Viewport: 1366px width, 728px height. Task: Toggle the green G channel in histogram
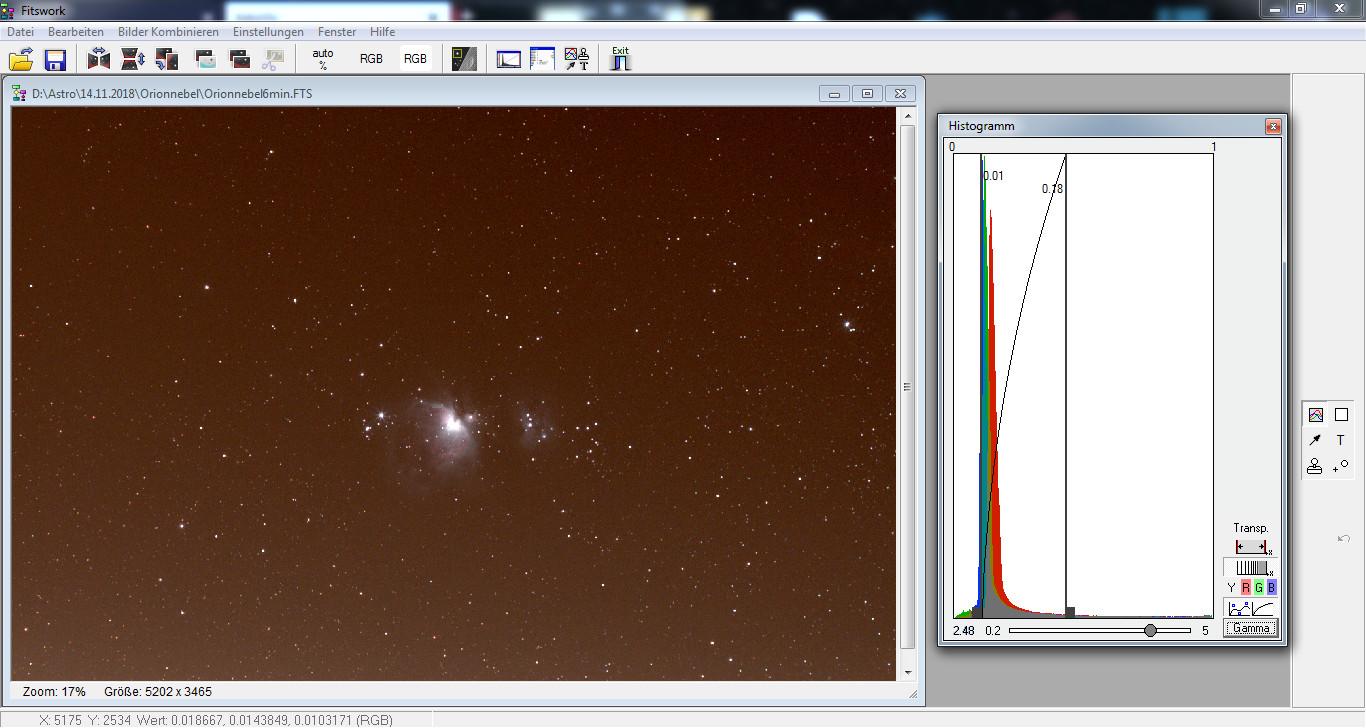(x=1258, y=587)
